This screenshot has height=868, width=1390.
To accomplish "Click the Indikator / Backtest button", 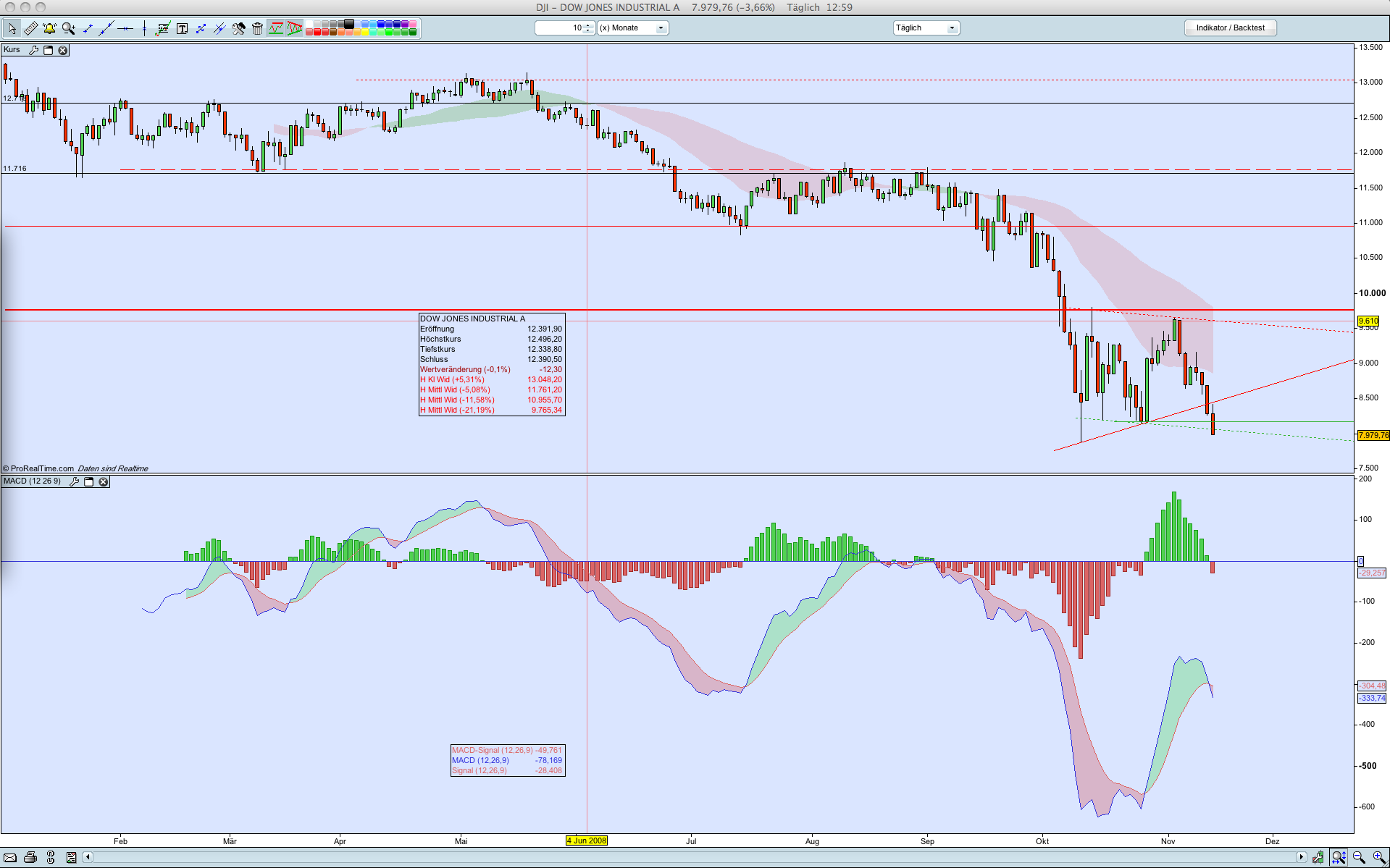I will point(1231,28).
